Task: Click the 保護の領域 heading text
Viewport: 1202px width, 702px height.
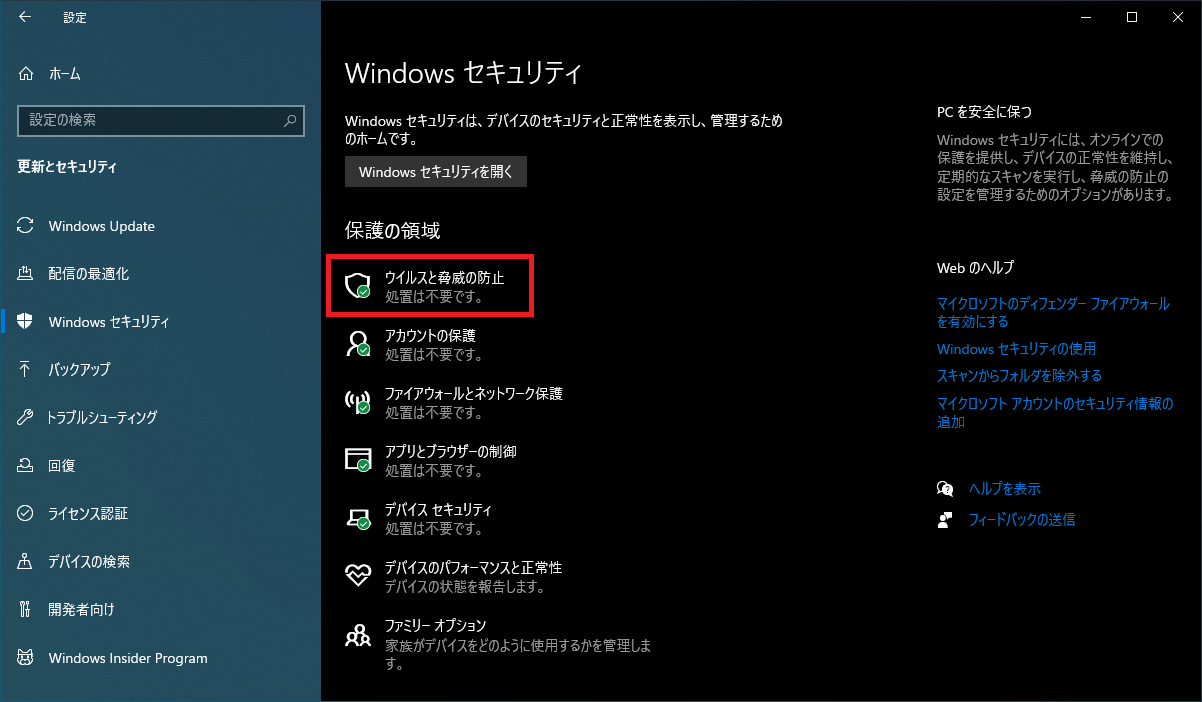Action: tap(392, 231)
